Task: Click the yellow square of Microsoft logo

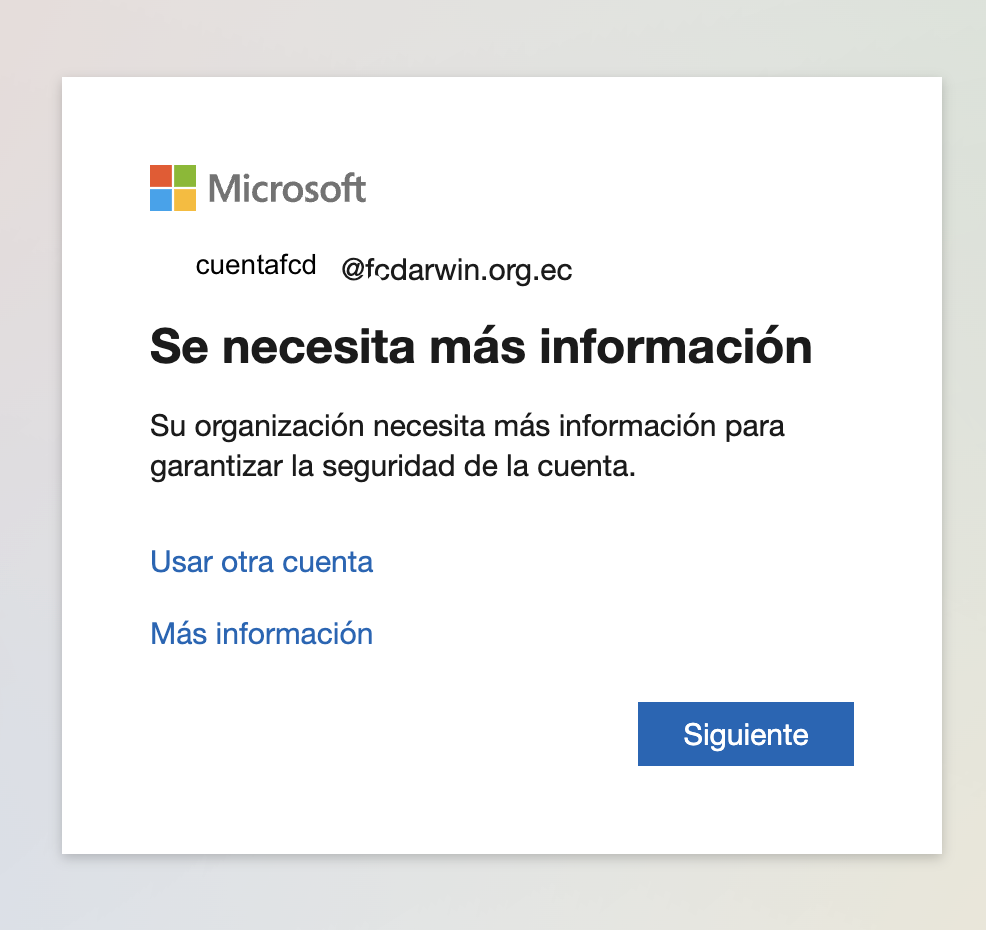Action: (x=185, y=200)
